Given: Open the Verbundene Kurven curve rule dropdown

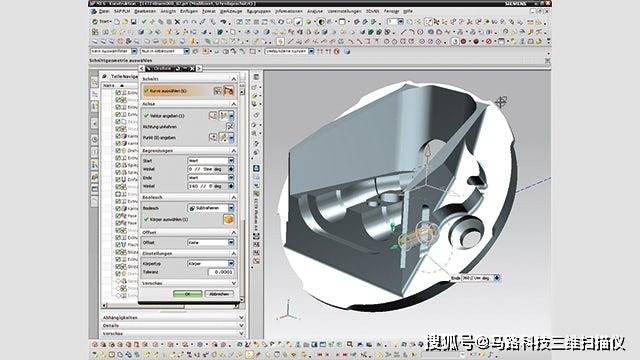Looking at the screenshot, I should (x=311, y=51).
